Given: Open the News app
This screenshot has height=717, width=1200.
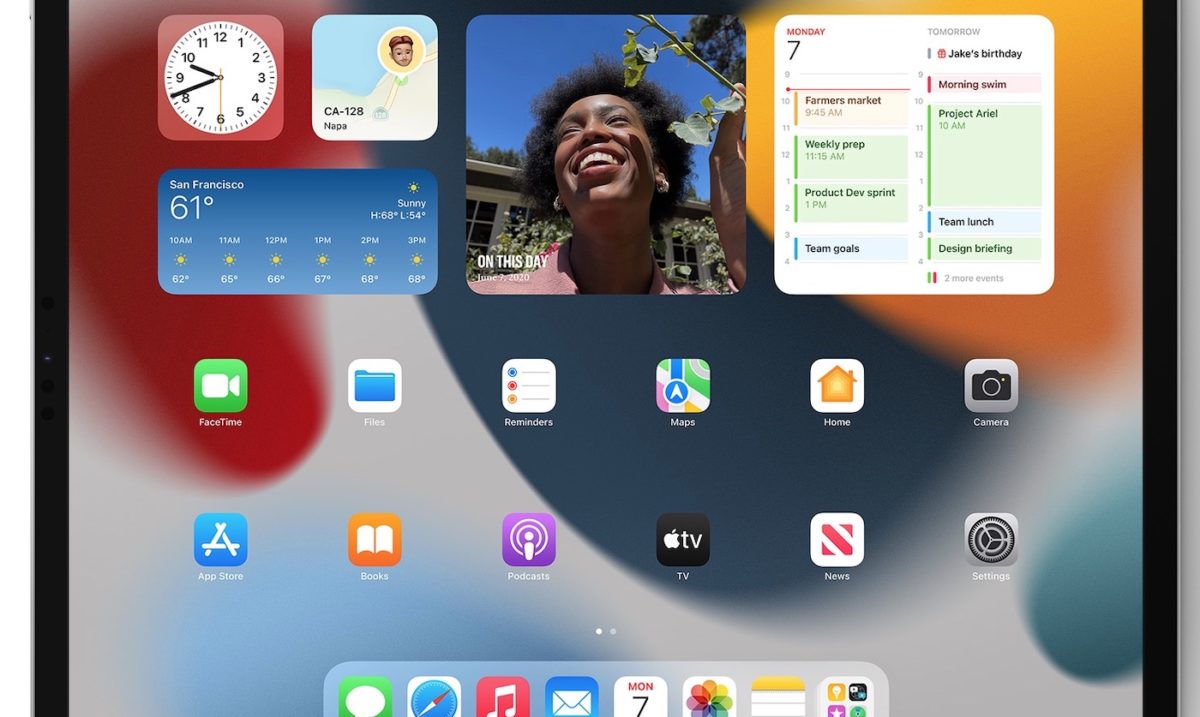Looking at the screenshot, I should pyautogui.click(x=837, y=540).
